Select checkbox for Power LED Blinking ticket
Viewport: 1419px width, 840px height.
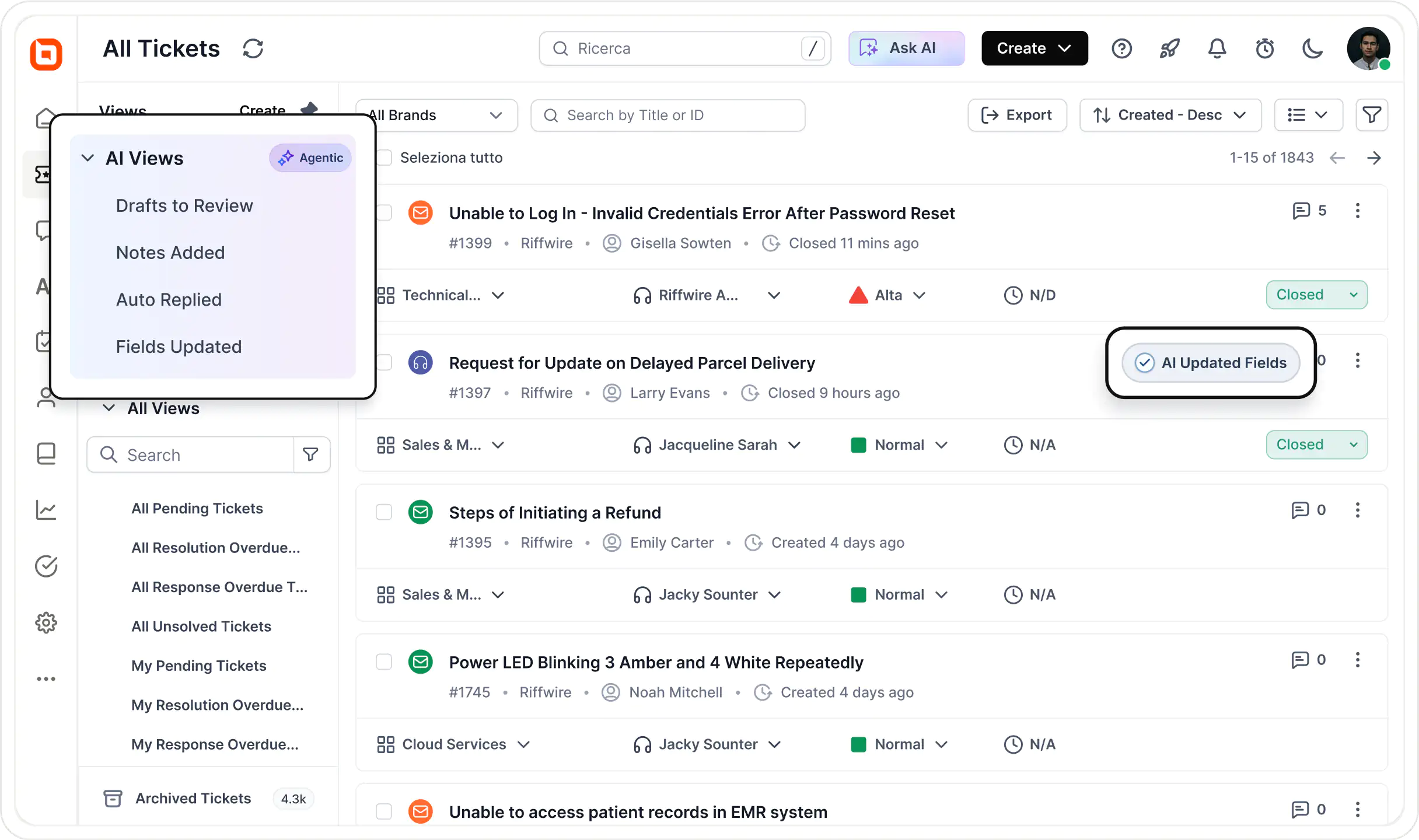click(x=384, y=662)
